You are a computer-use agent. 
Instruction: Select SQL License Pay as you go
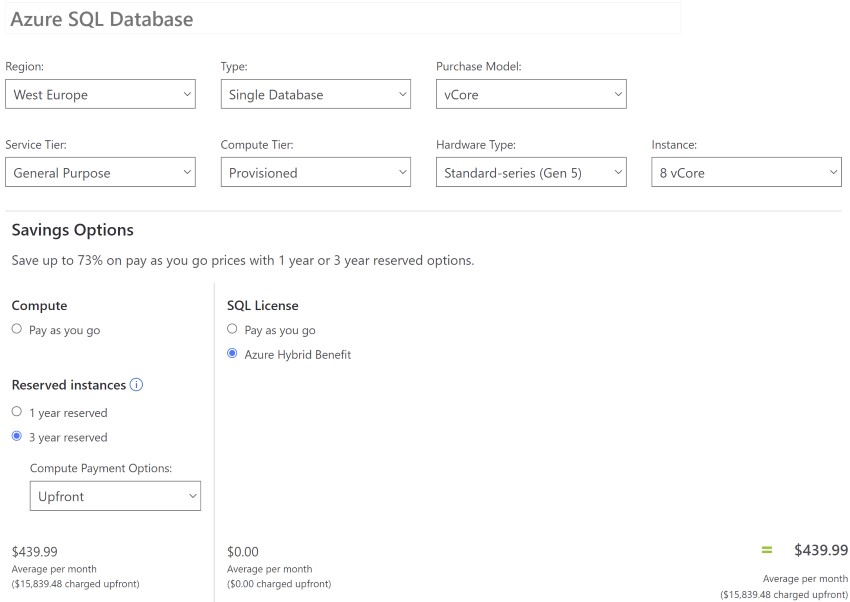232,329
